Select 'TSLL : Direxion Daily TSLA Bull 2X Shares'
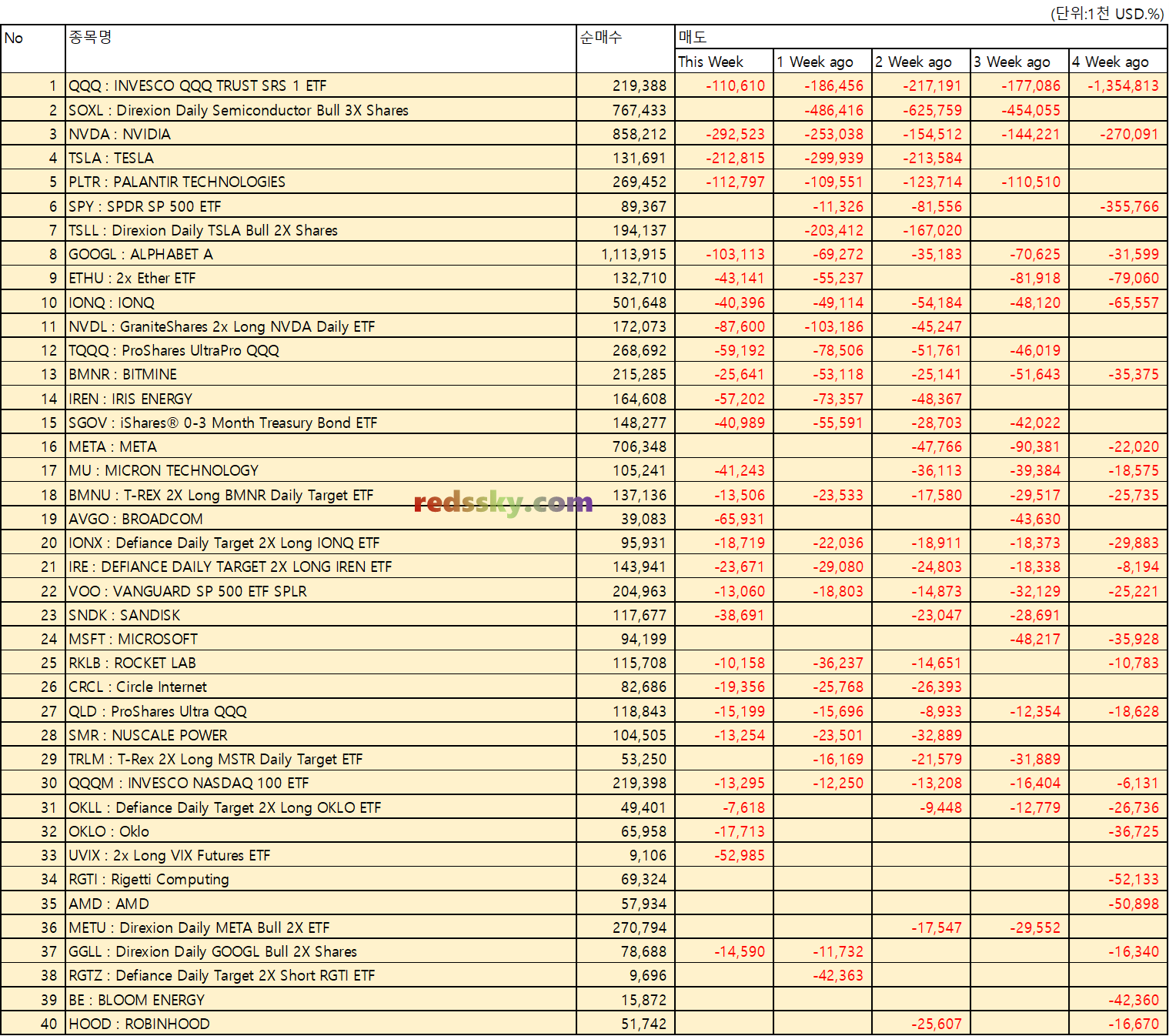Image resolution: width=1169 pixels, height=1036 pixels. 321,230
